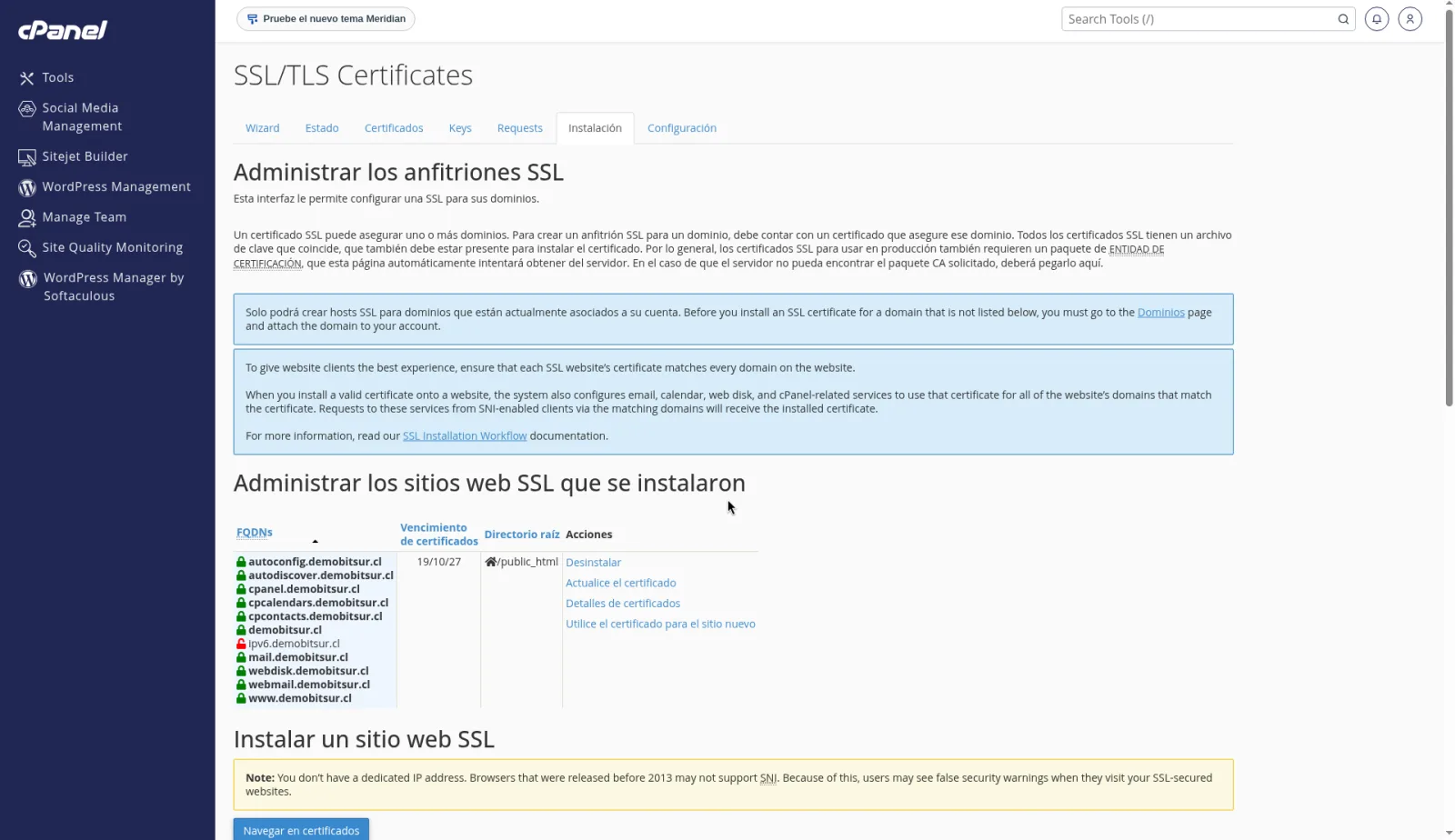Click the red lock beside ipv6.demobitsur.cl
The width and height of the screenshot is (1455, 840).
click(x=241, y=644)
